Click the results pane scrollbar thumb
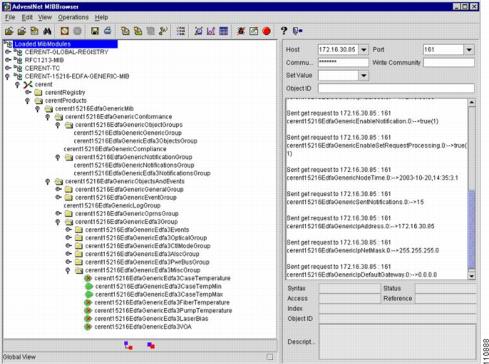This screenshot has height=364, width=489. pos(471,230)
